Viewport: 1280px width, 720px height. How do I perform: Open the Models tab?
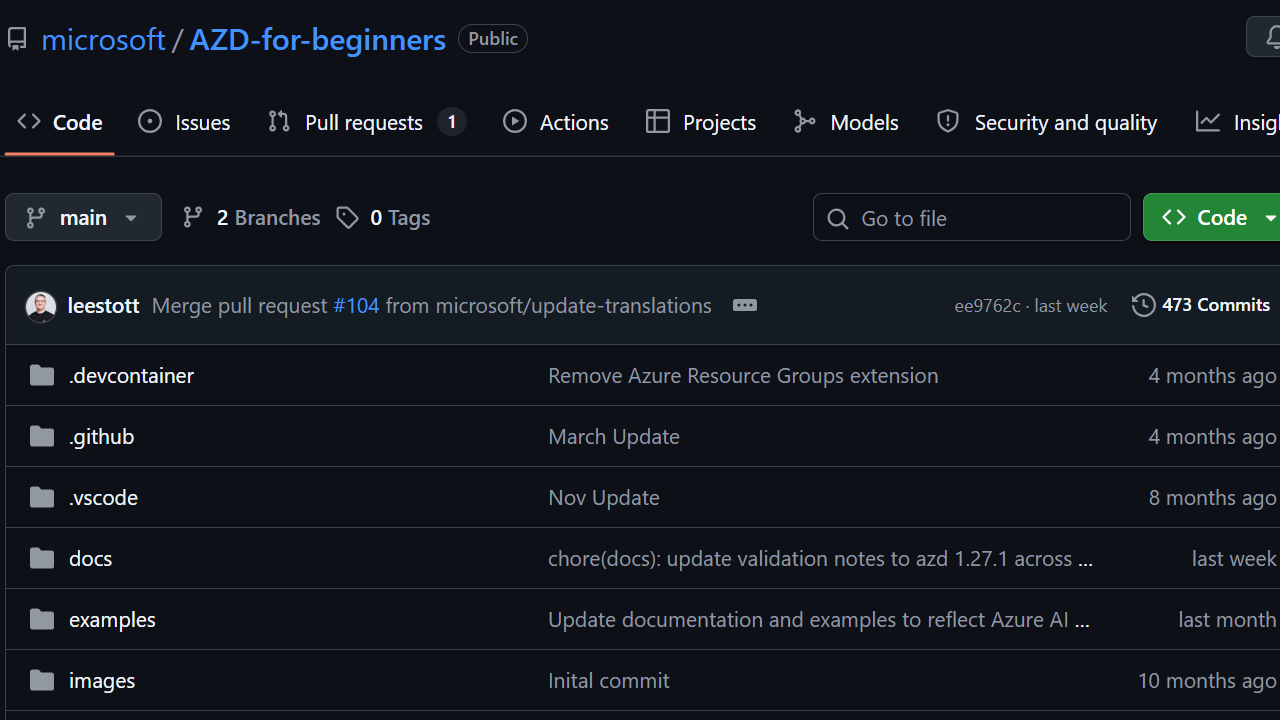pos(846,122)
